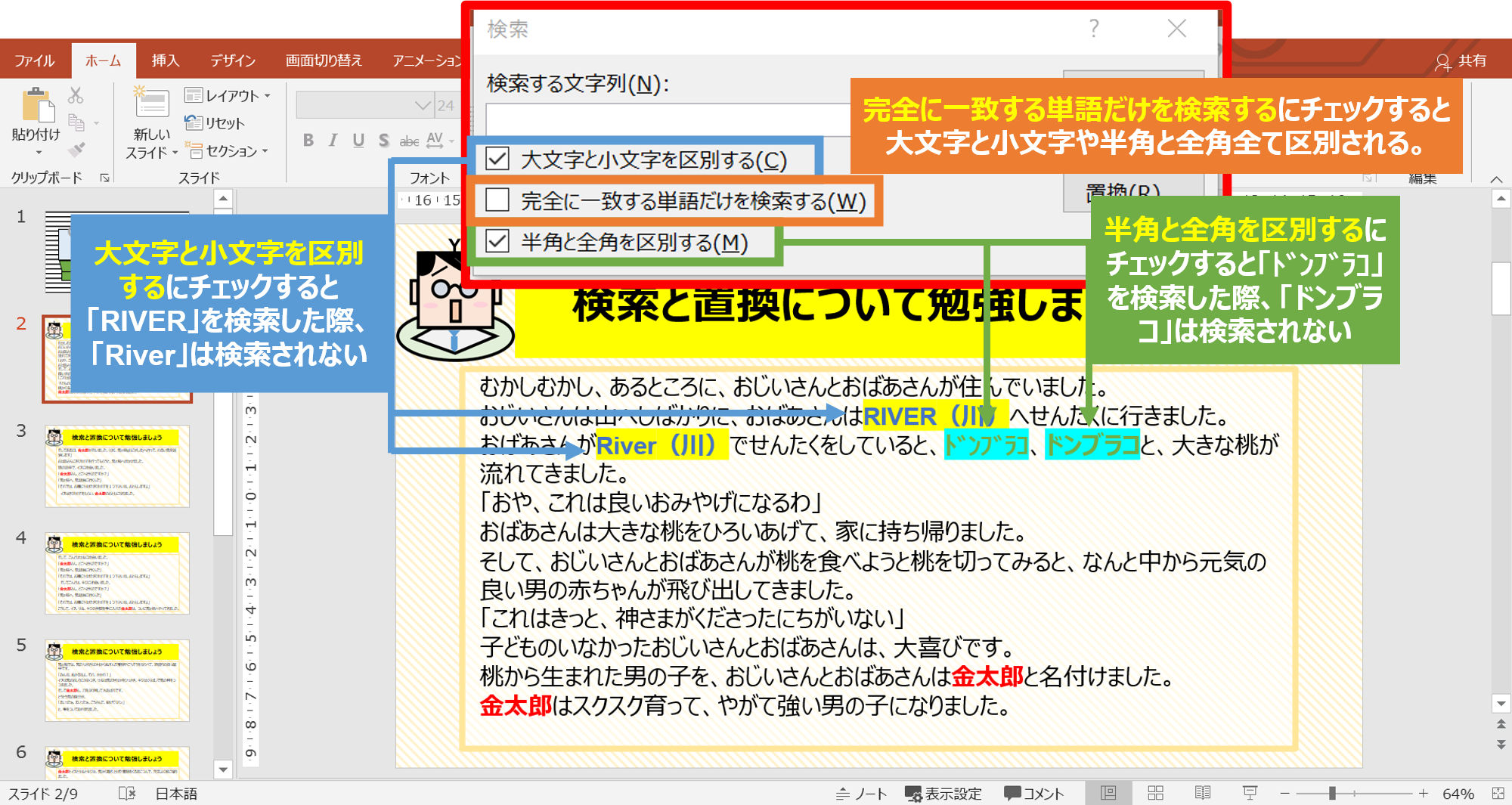Screen dimensions: 1512x805
Task: Toggle Bold text formatting
Action: click(x=308, y=141)
